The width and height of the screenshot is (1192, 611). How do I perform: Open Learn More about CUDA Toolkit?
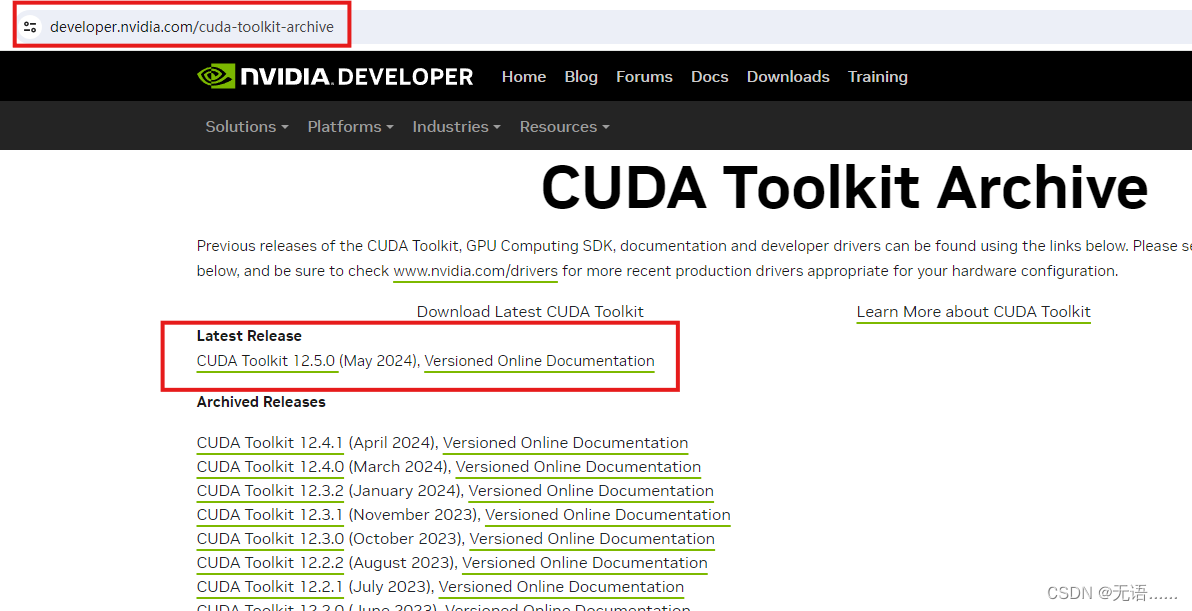tap(973, 311)
